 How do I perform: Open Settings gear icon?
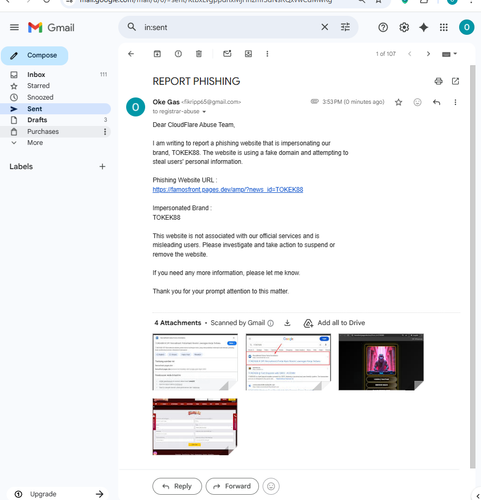pyautogui.click(x=404, y=27)
